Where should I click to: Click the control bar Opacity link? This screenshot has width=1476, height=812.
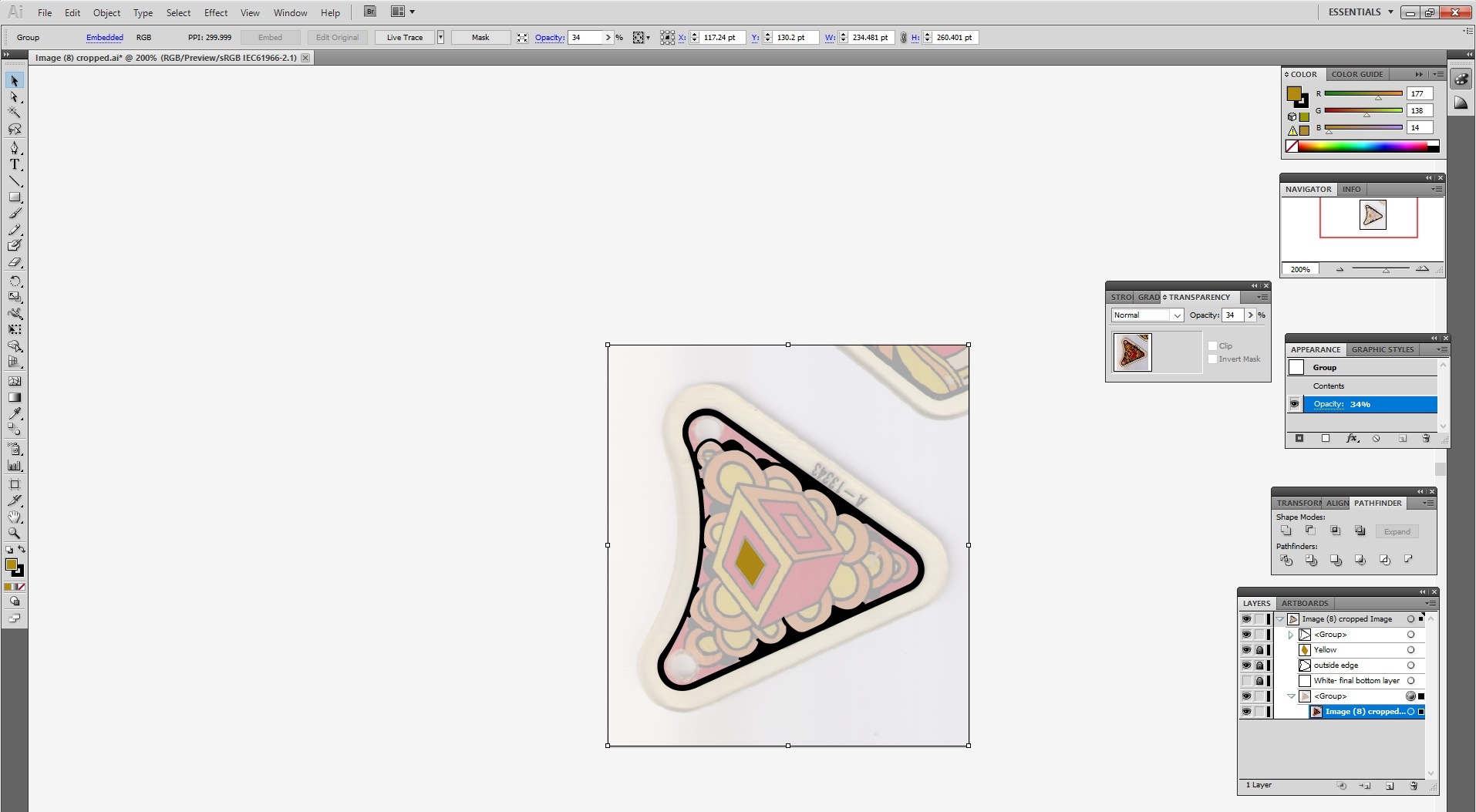(550, 37)
